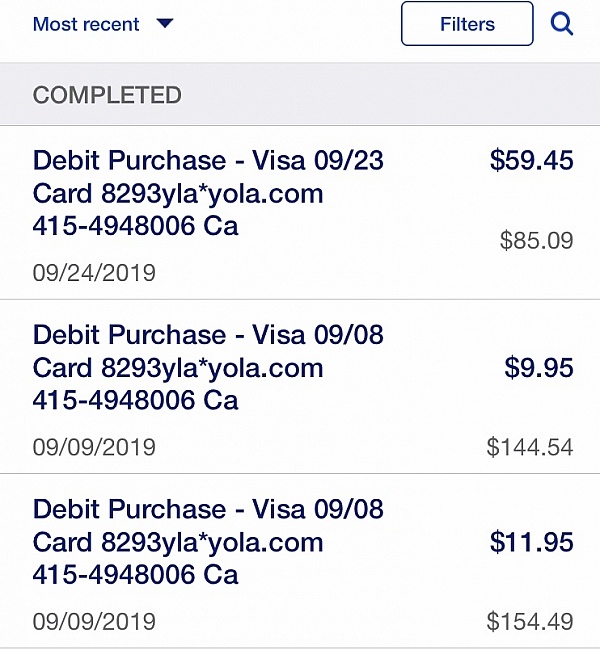The image size is (600, 650).
Task: Open the $9.95 debit purchase transaction
Action: pyautogui.click(x=300, y=386)
